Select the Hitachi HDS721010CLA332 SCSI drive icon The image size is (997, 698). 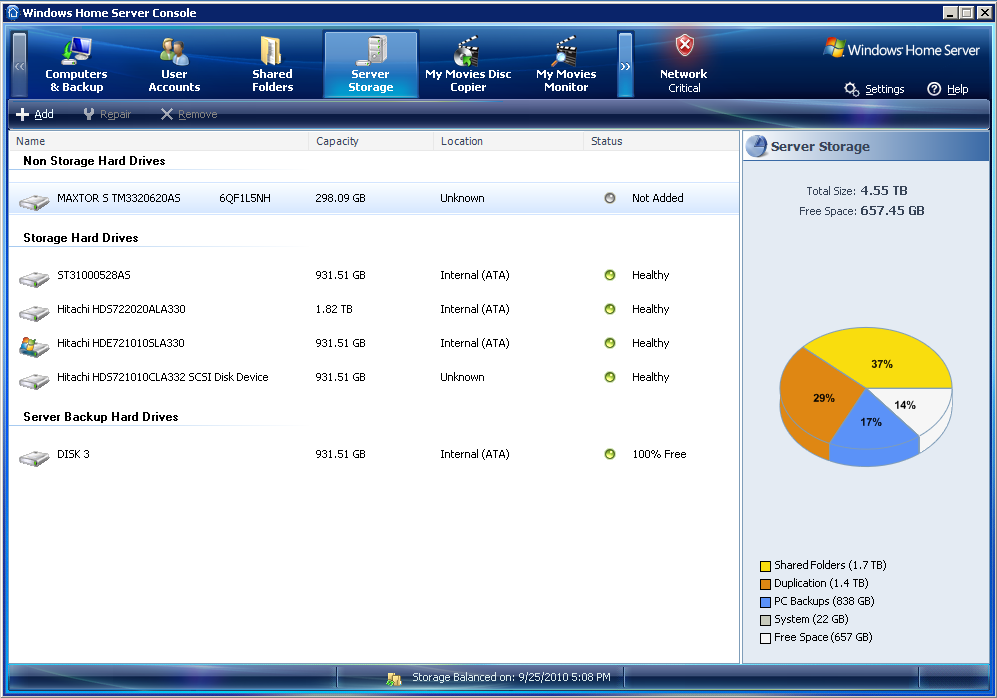[x=34, y=381]
